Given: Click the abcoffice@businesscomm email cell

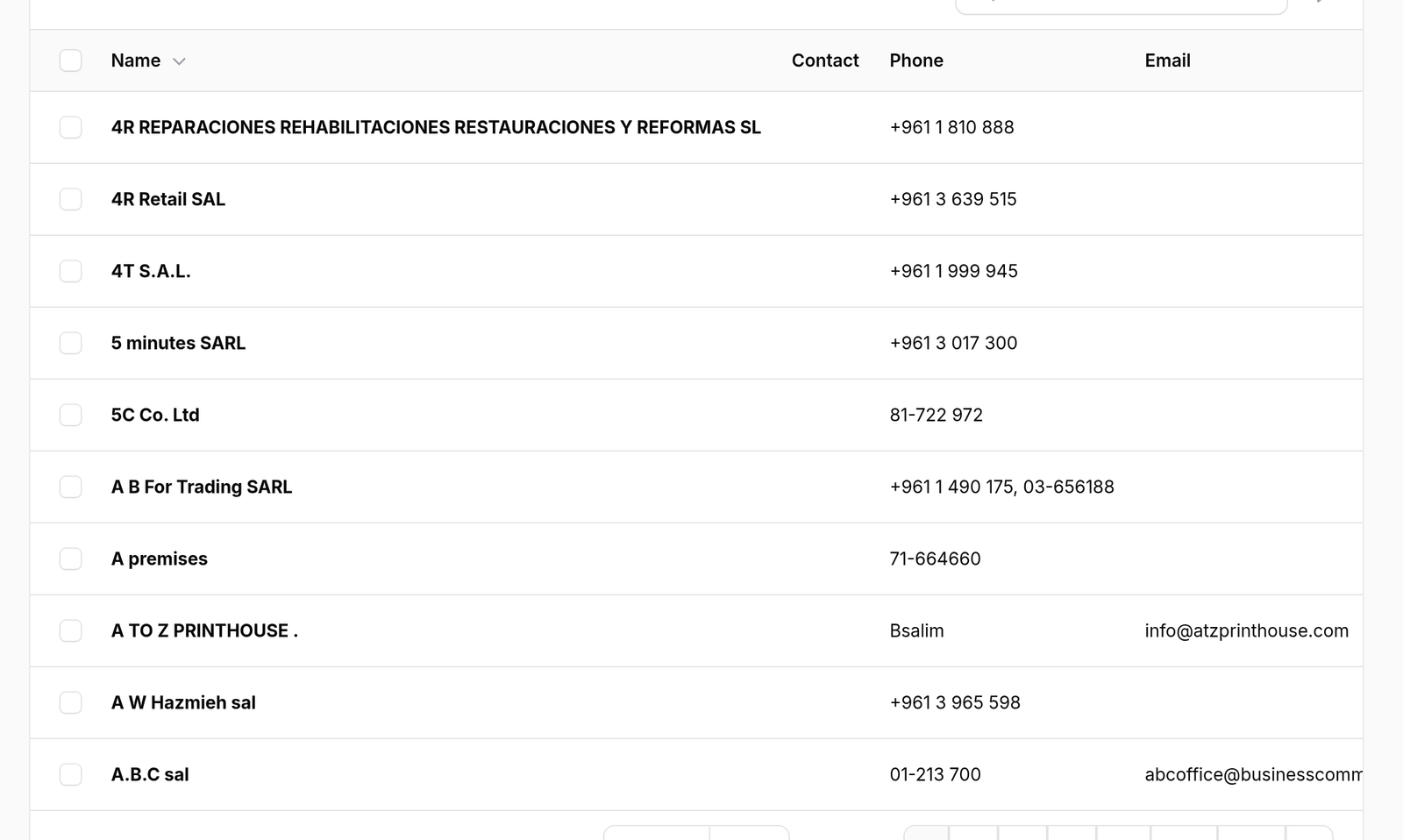Looking at the screenshot, I should 1253,774.
